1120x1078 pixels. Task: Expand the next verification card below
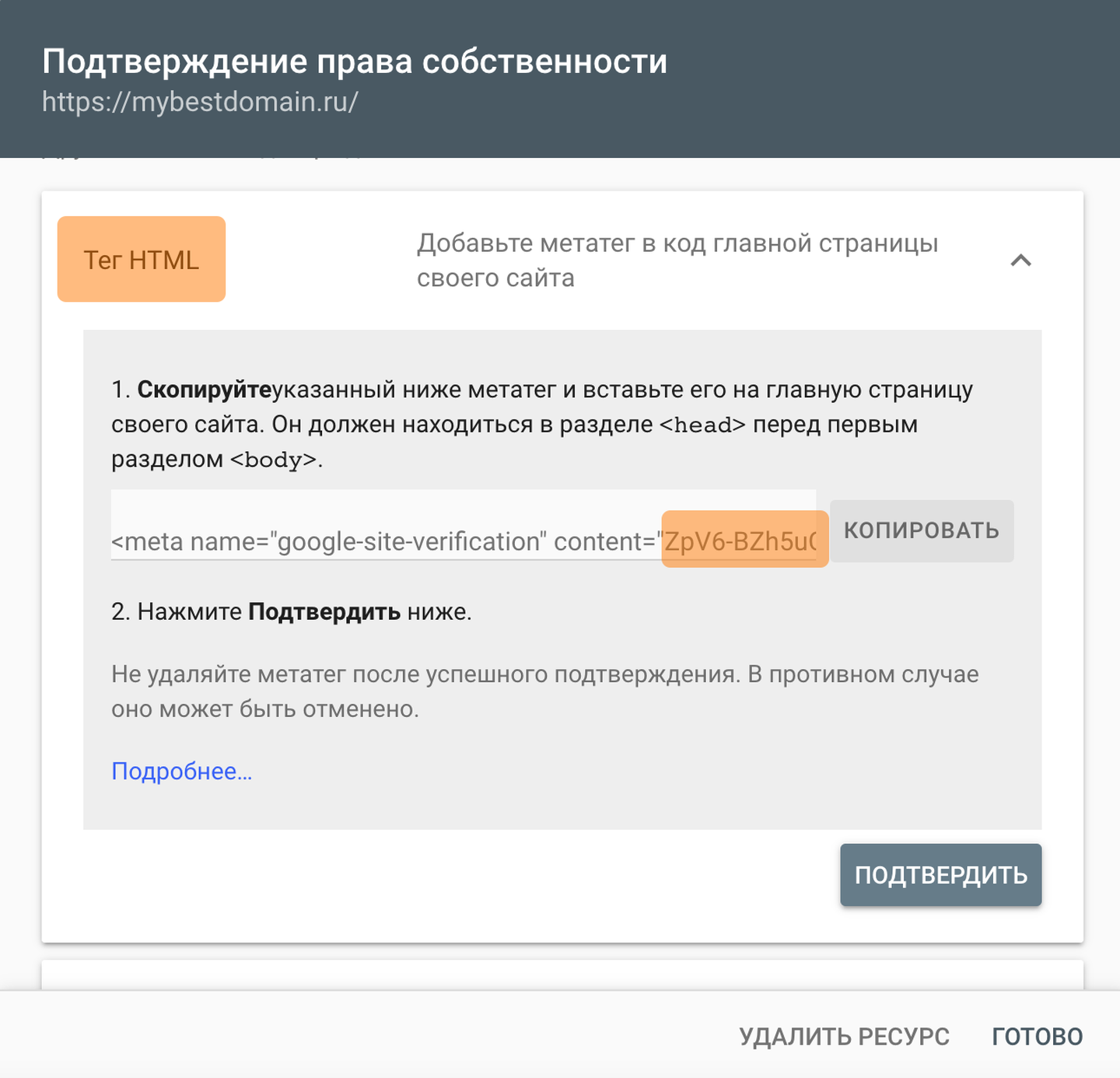tap(562, 975)
